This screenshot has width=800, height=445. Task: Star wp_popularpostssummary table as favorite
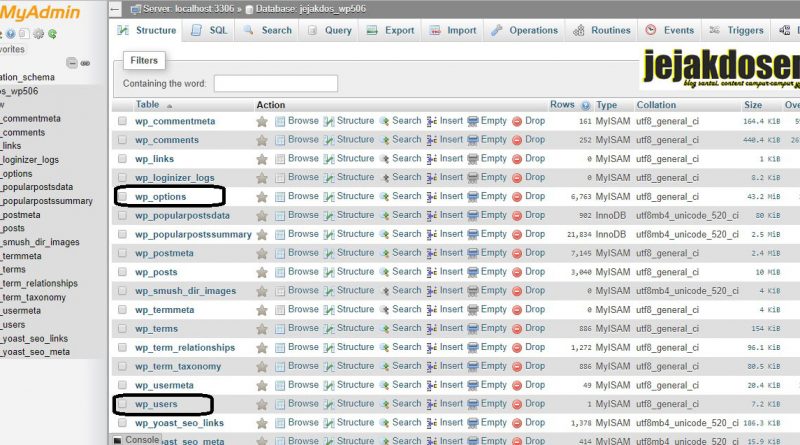coord(262,235)
